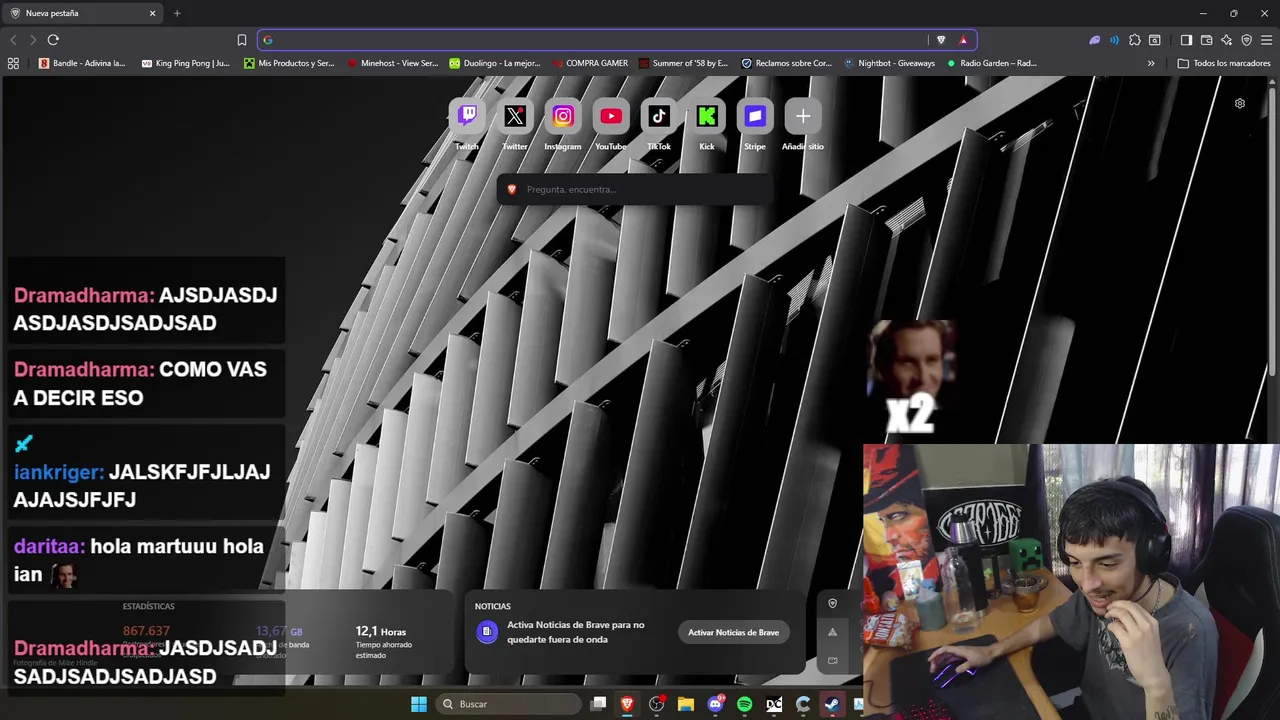The image size is (1280, 720).
Task: Open the browser main hamburger menu
Action: coord(1266,40)
